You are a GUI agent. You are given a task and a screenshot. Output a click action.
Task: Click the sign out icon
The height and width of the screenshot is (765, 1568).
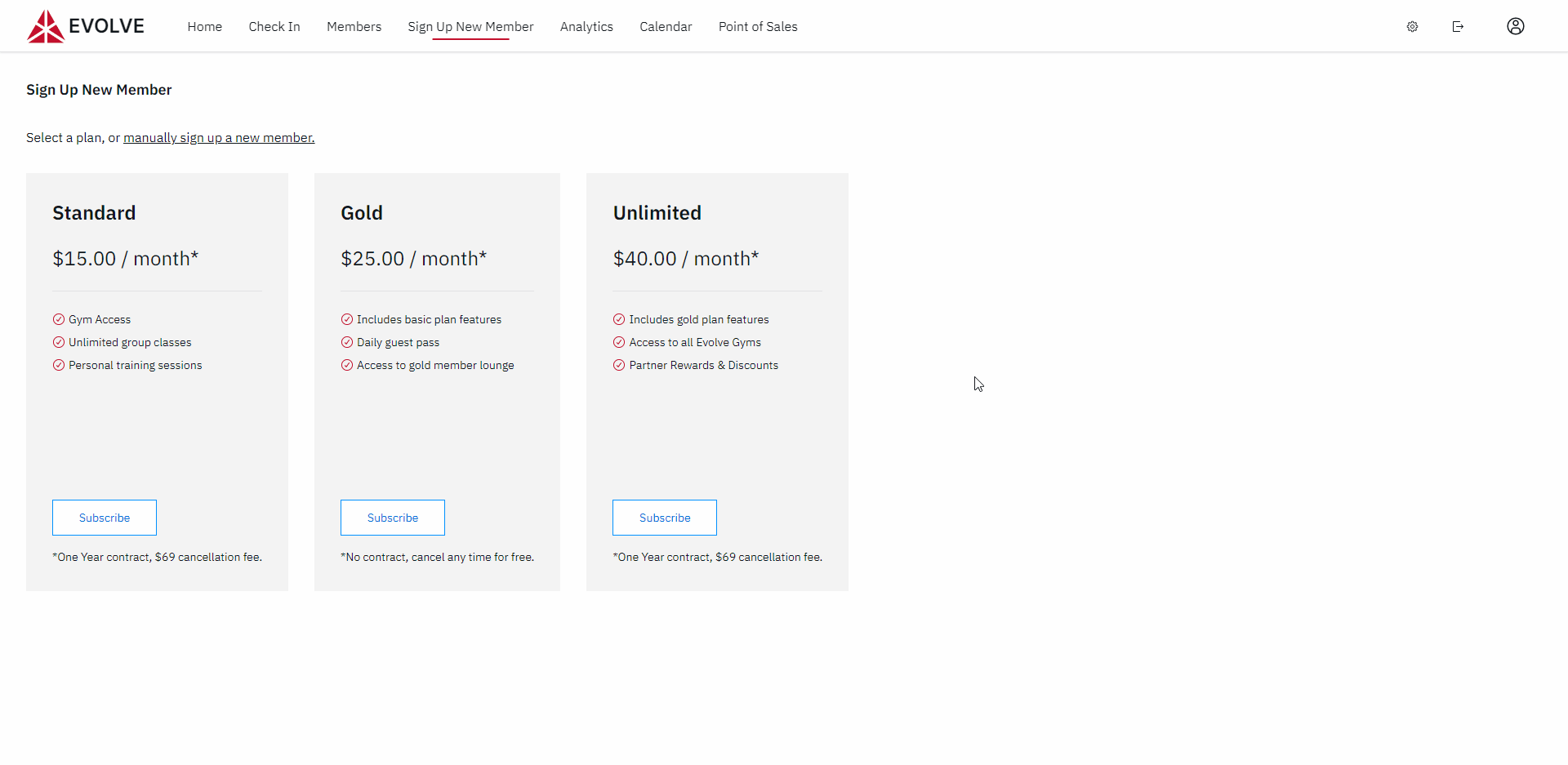tap(1459, 26)
